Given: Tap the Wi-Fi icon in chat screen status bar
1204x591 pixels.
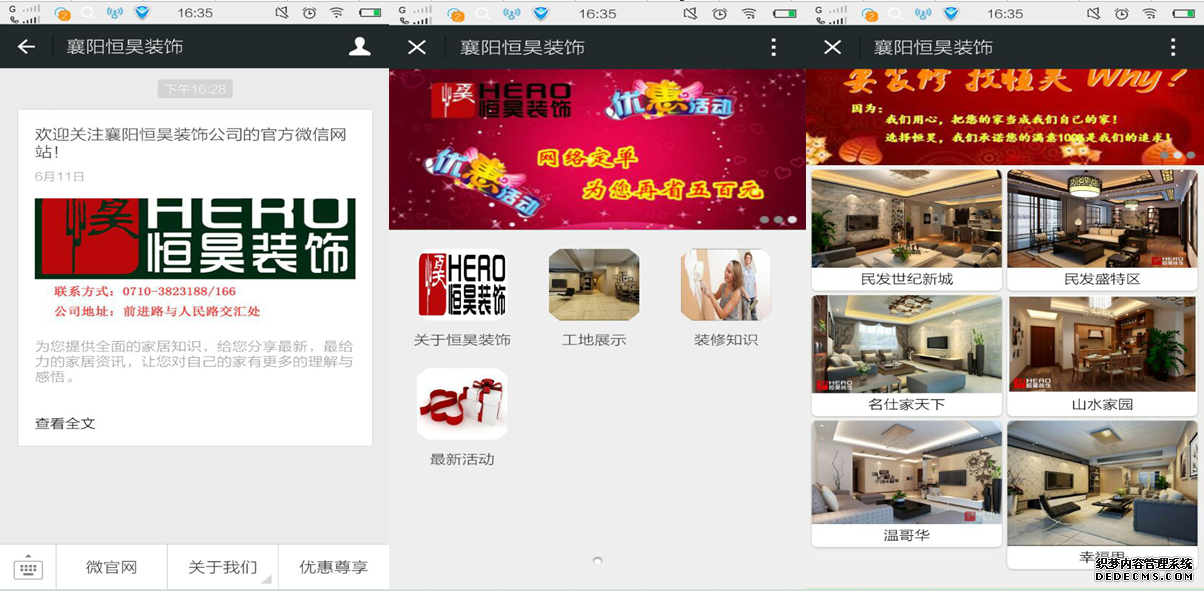Looking at the screenshot, I should point(337,13).
